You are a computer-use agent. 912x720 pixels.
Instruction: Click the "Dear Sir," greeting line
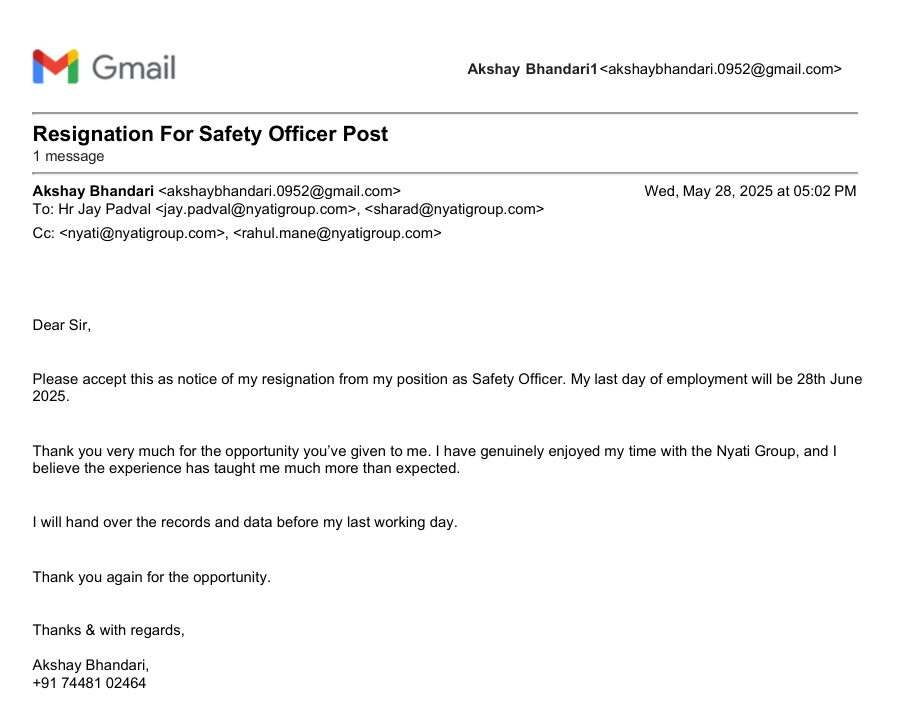point(62,325)
